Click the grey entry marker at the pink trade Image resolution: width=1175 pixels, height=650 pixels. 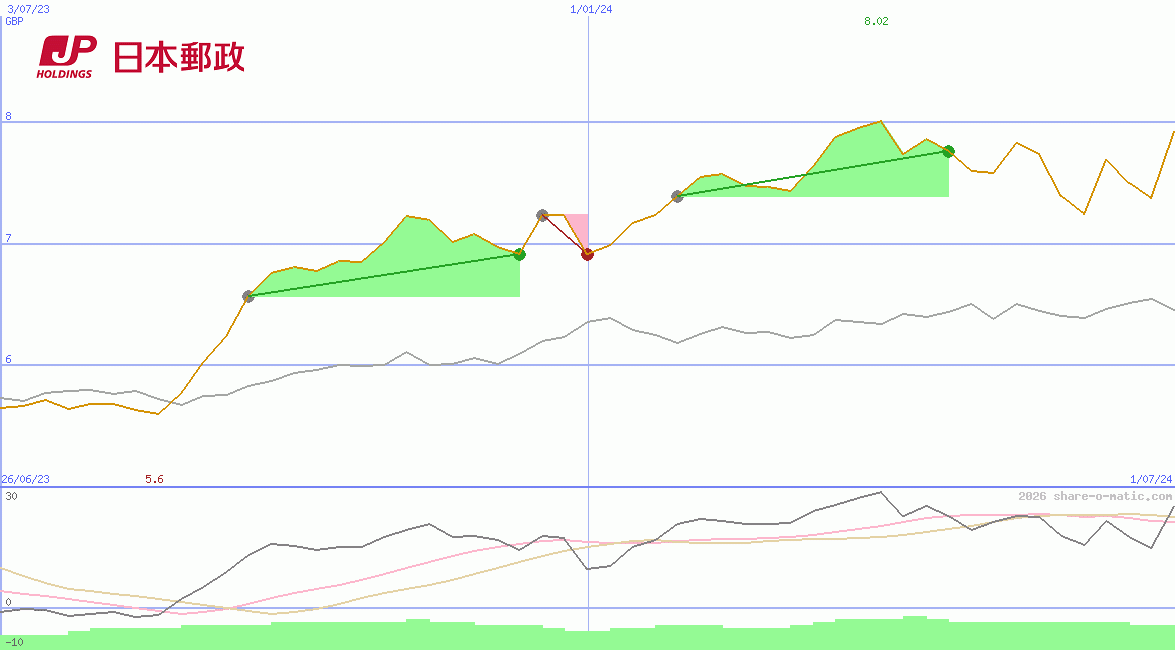(543, 215)
